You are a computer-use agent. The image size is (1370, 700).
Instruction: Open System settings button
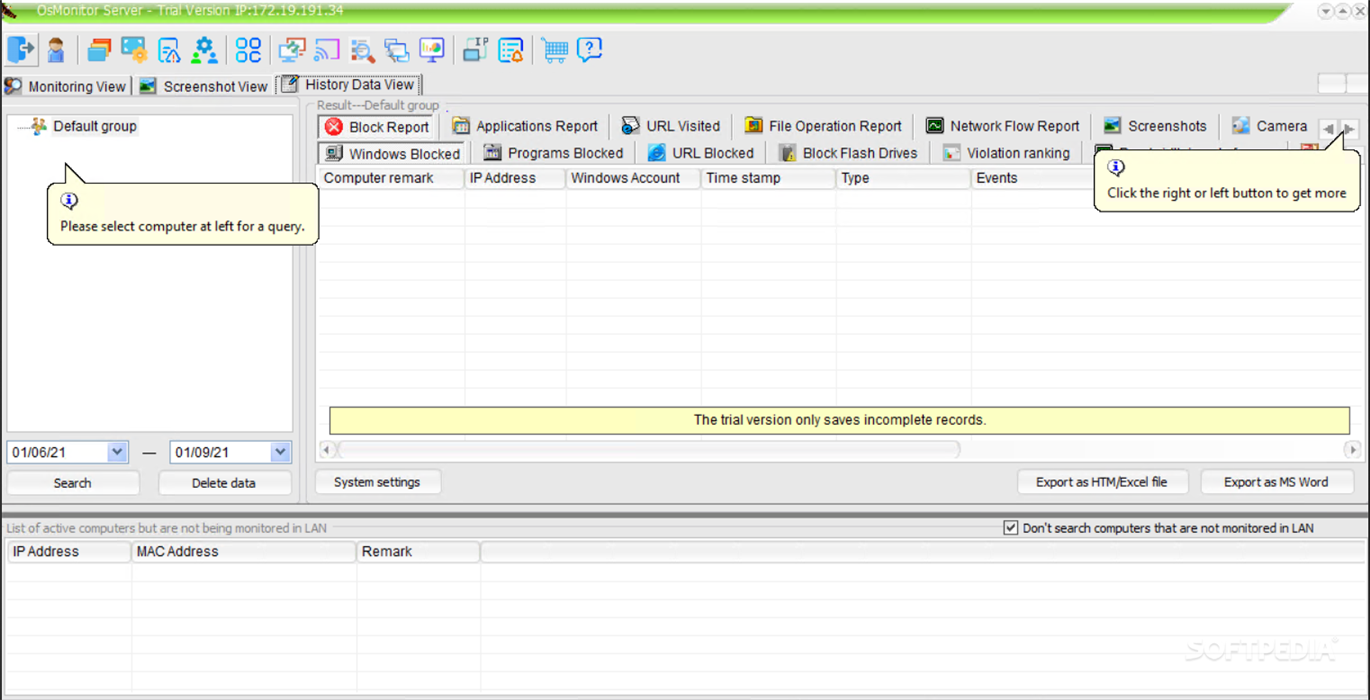point(377,482)
